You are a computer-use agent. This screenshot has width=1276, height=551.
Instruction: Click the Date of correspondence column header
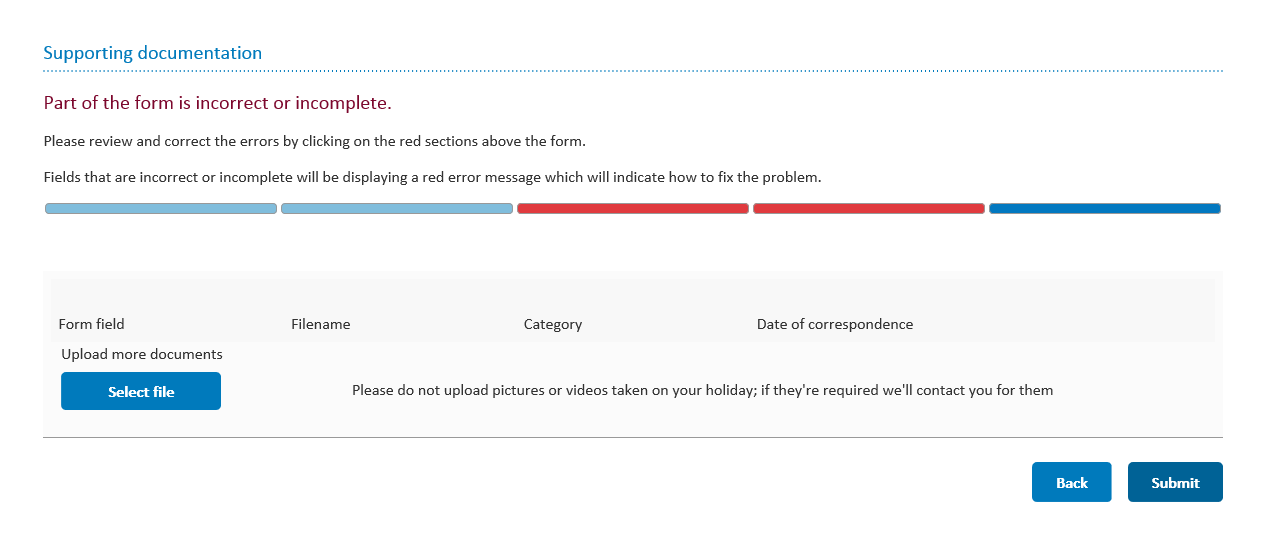pyautogui.click(x=835, y=324)
